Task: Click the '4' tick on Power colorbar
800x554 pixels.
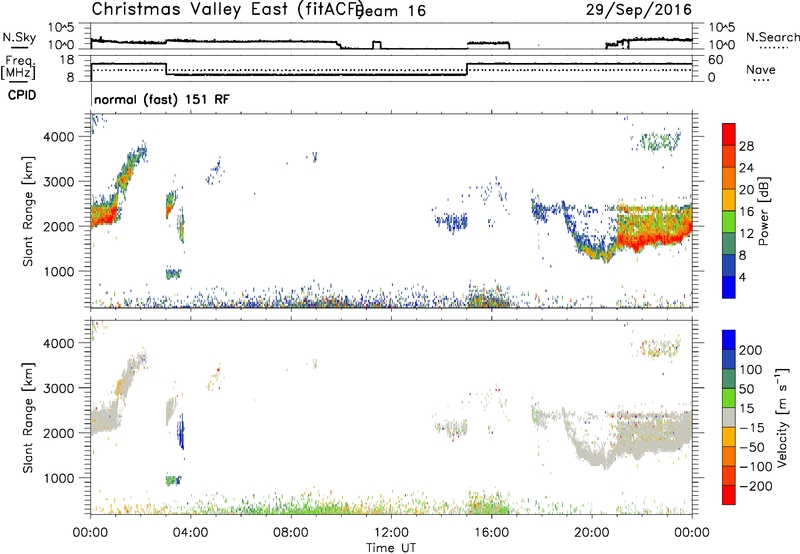Action: point(742,277)
